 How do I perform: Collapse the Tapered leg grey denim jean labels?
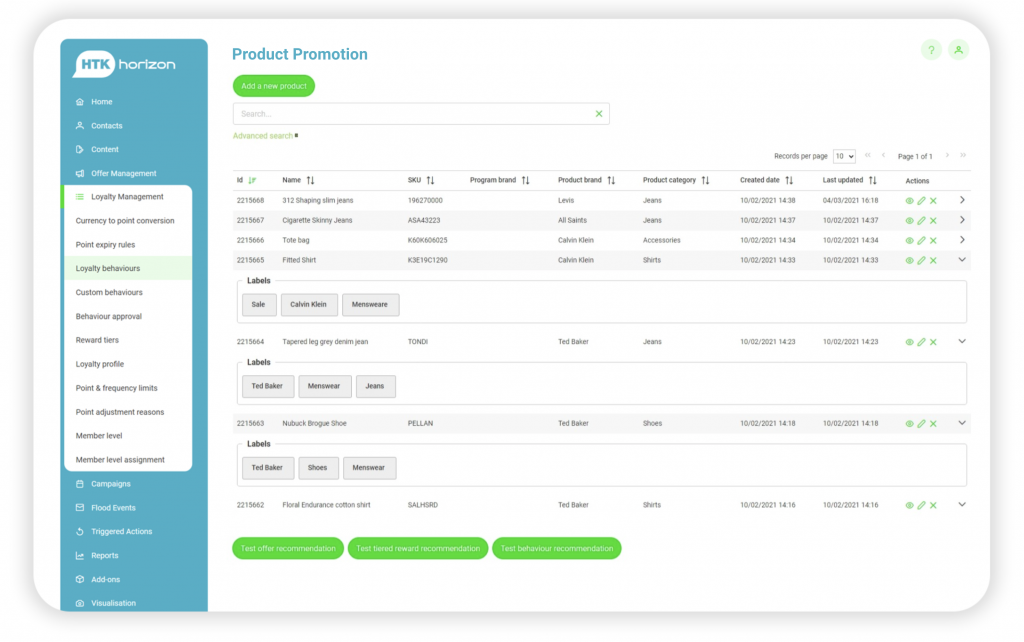[x=962, y=341]
